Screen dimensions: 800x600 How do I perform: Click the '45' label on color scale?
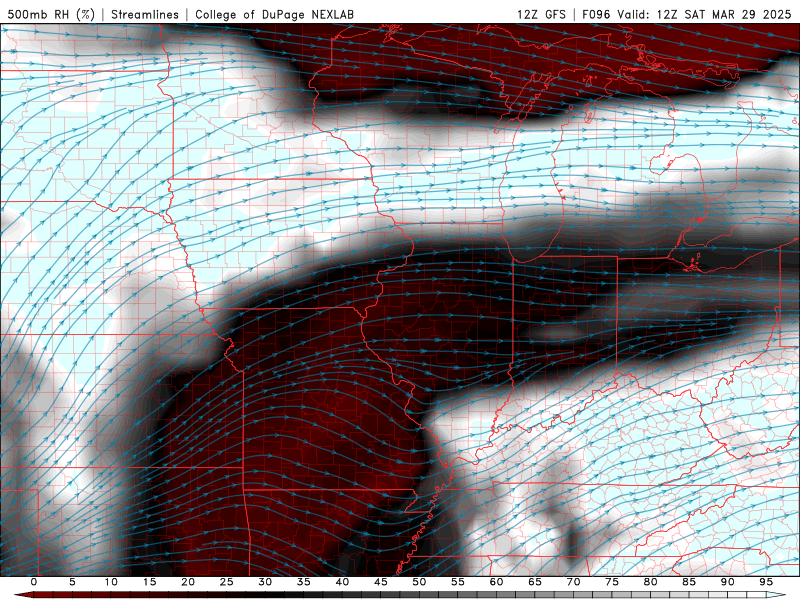click(381, 582)
